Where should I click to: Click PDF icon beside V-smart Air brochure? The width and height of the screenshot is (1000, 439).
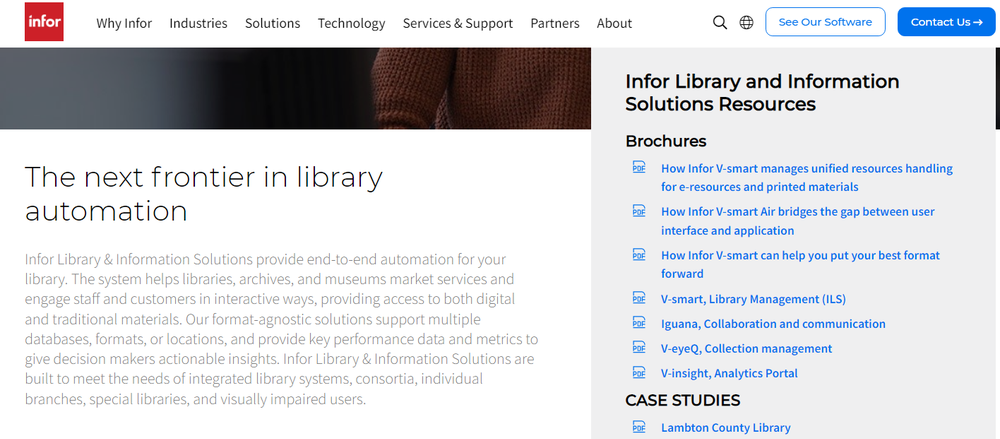click(638, 211)
